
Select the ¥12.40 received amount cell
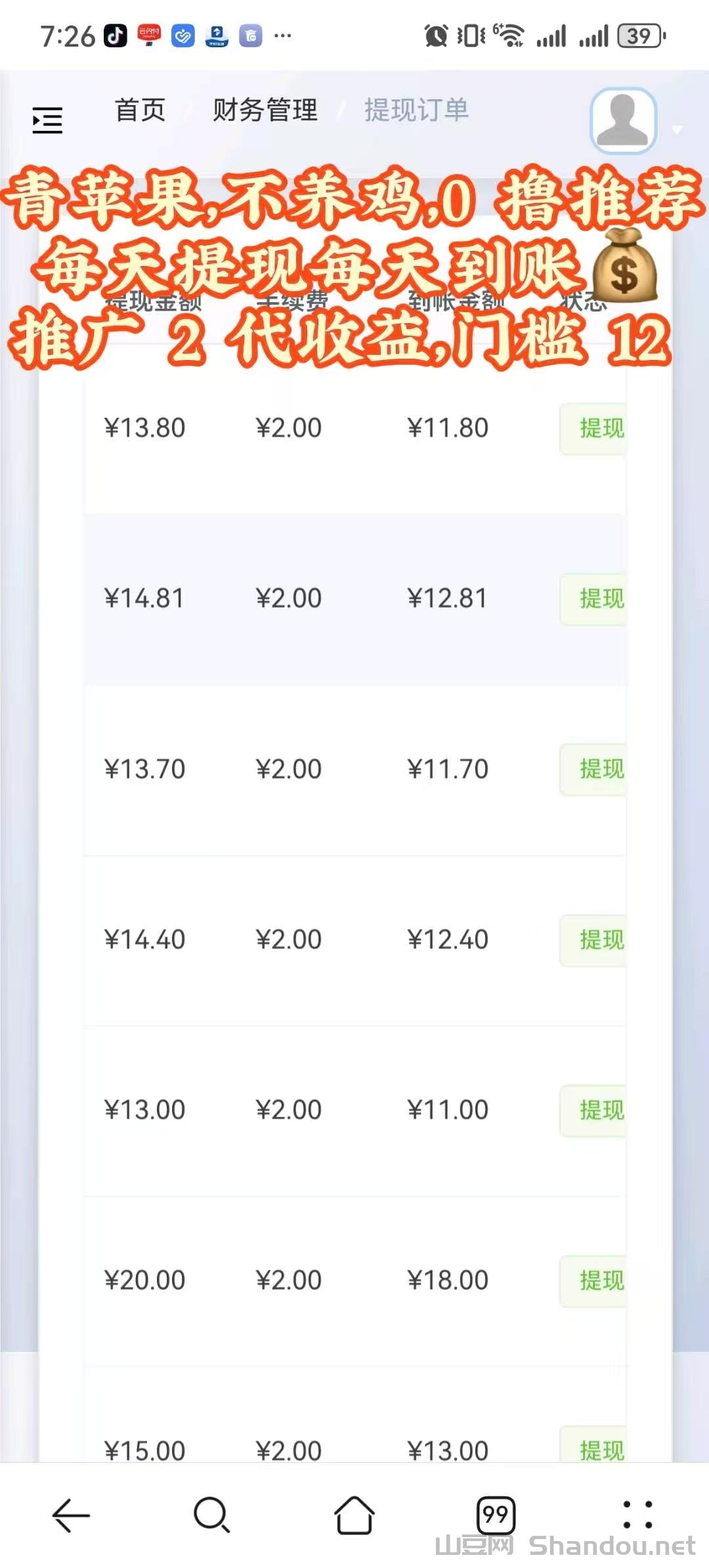448,939
